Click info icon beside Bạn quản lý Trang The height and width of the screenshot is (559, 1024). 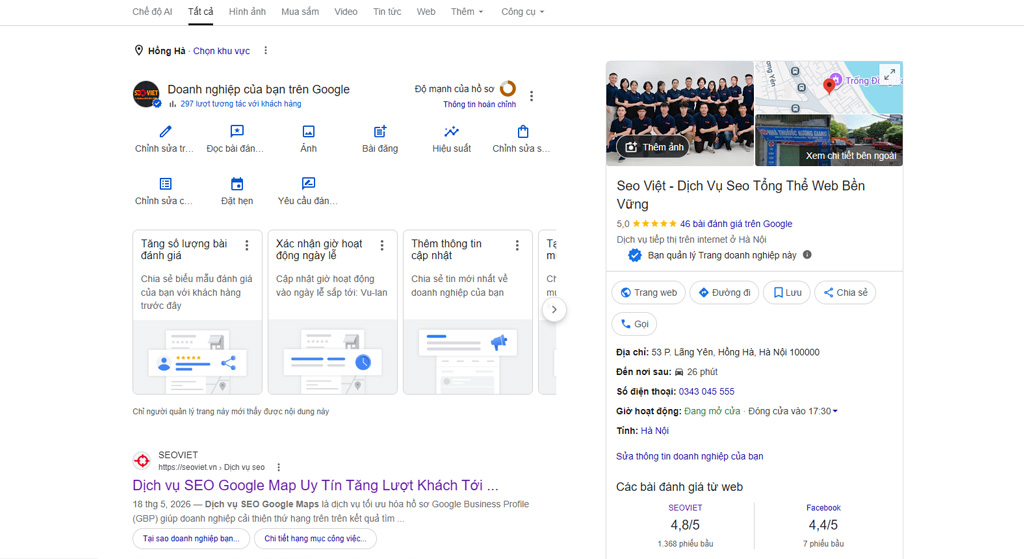pyautogui.click(x=807, y=255)
